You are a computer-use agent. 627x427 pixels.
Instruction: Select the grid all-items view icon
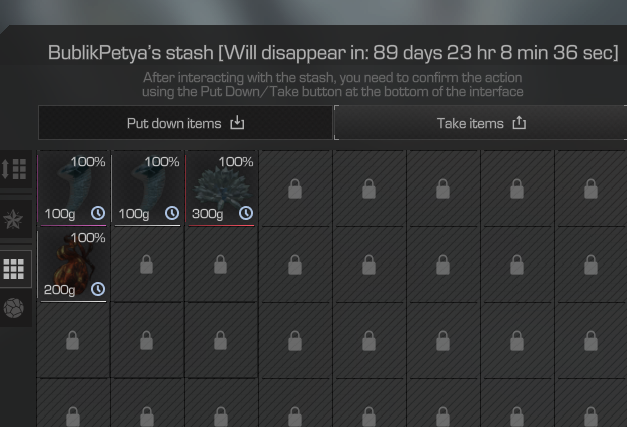[x=14, y=269]
